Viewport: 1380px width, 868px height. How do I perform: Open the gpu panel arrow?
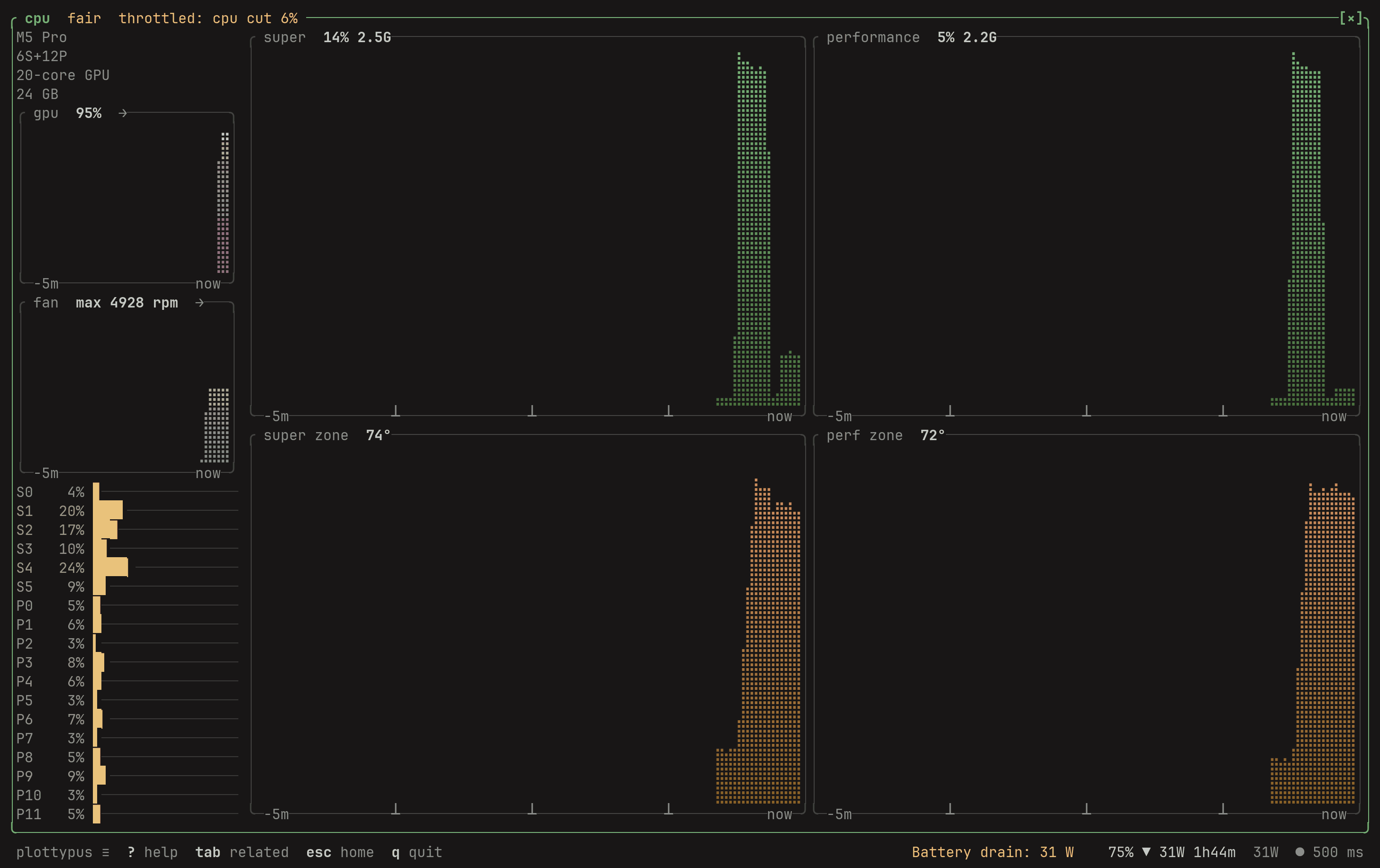point(123,113)
